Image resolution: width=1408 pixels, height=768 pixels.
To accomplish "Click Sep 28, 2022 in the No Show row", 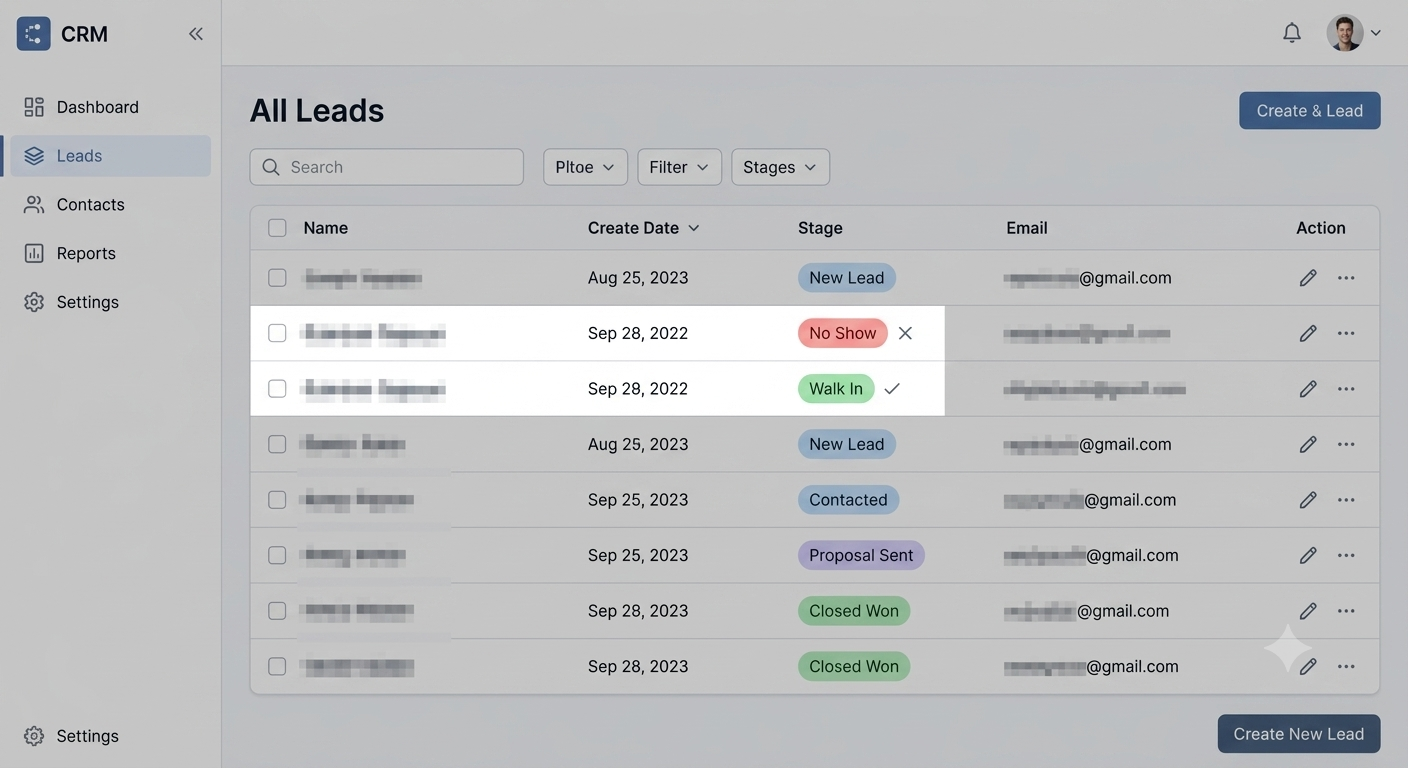I will (x=638, y=333).
